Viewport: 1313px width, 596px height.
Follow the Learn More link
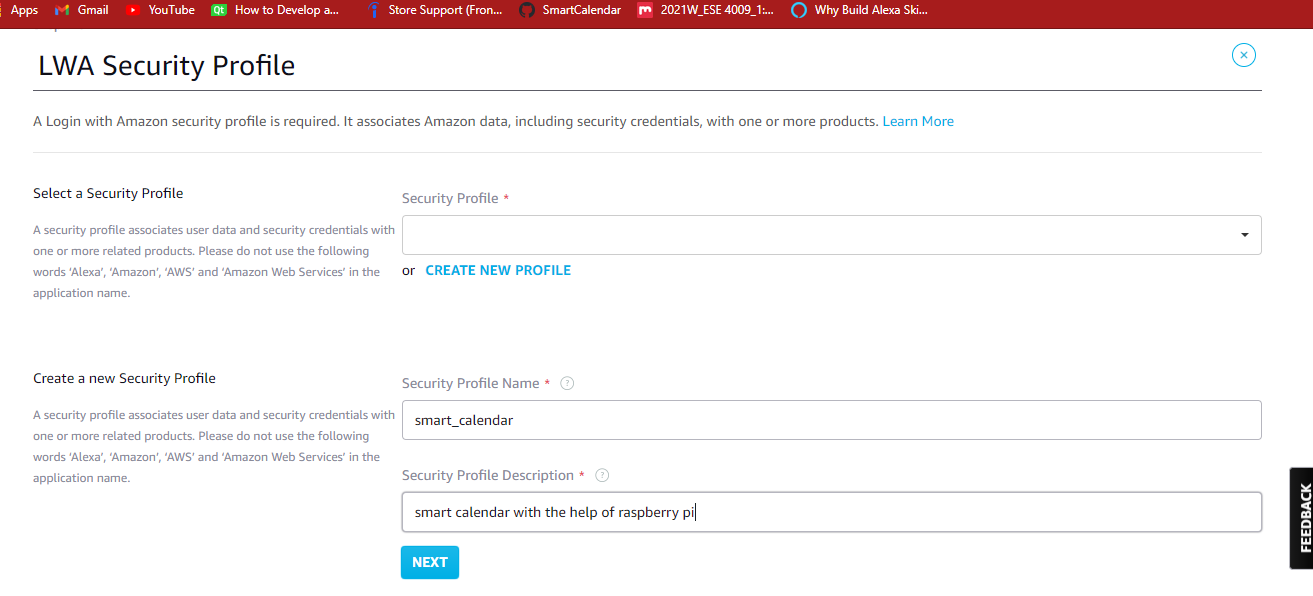pyautogui.click(x=918, y=121)
